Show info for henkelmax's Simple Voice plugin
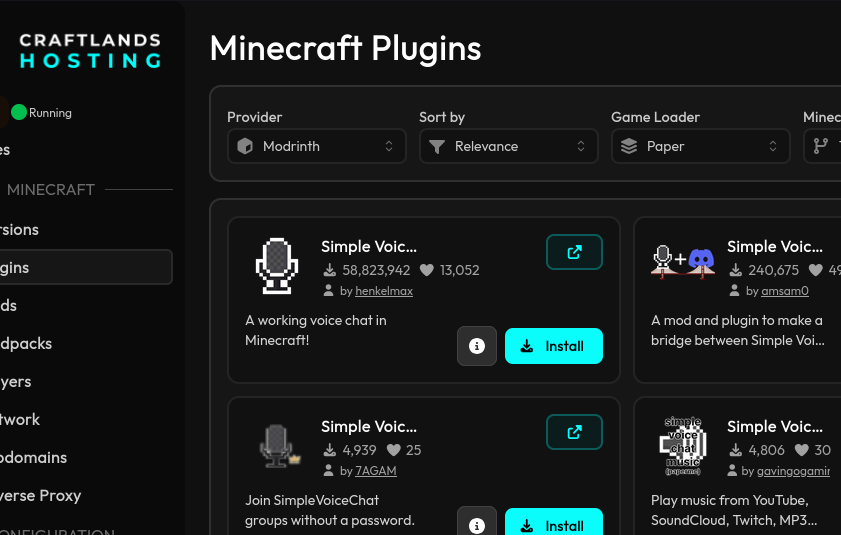This screenshot has height=535, width=841. click(477, 346)
